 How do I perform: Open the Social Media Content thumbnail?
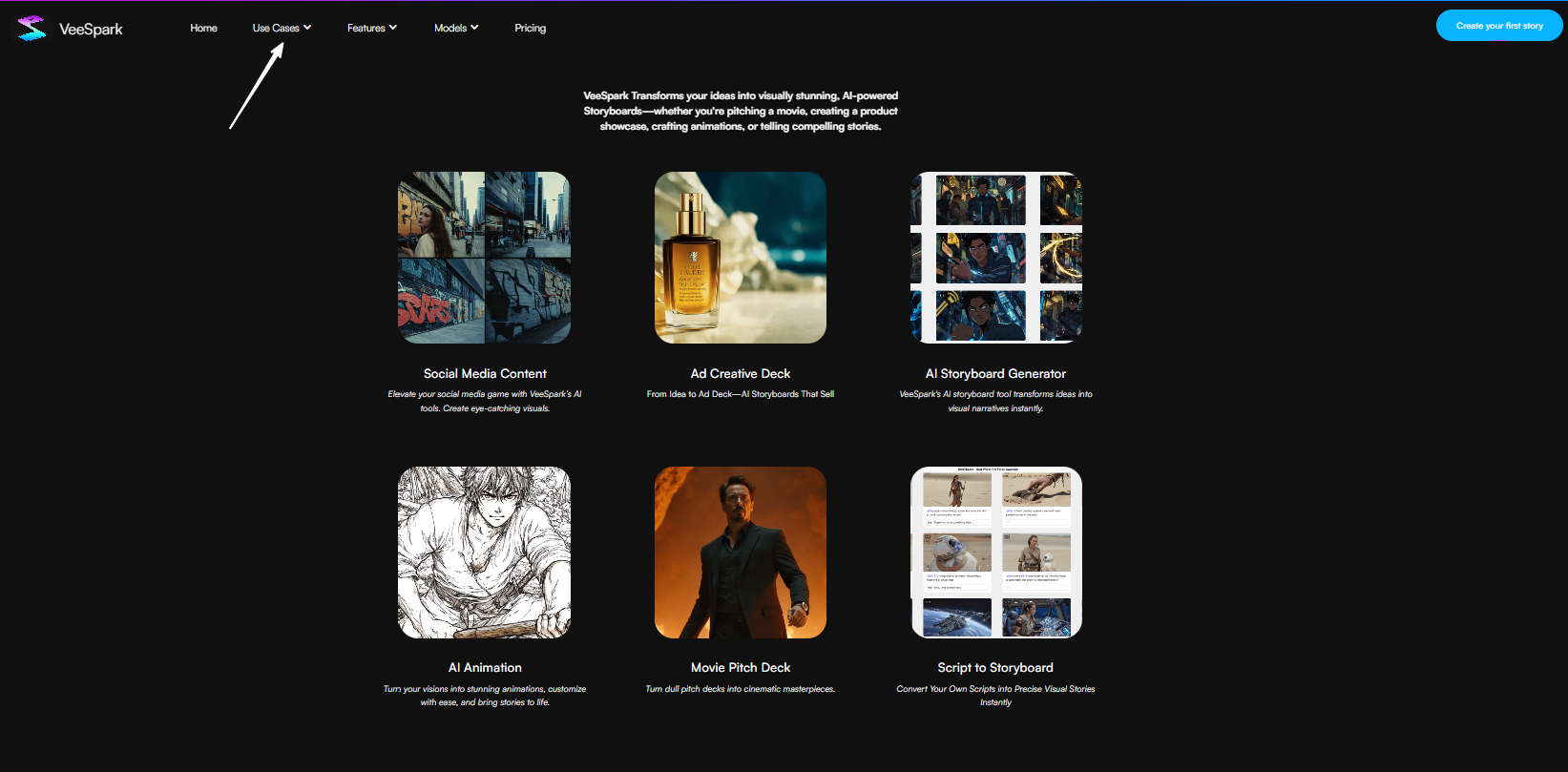[484, 258]
